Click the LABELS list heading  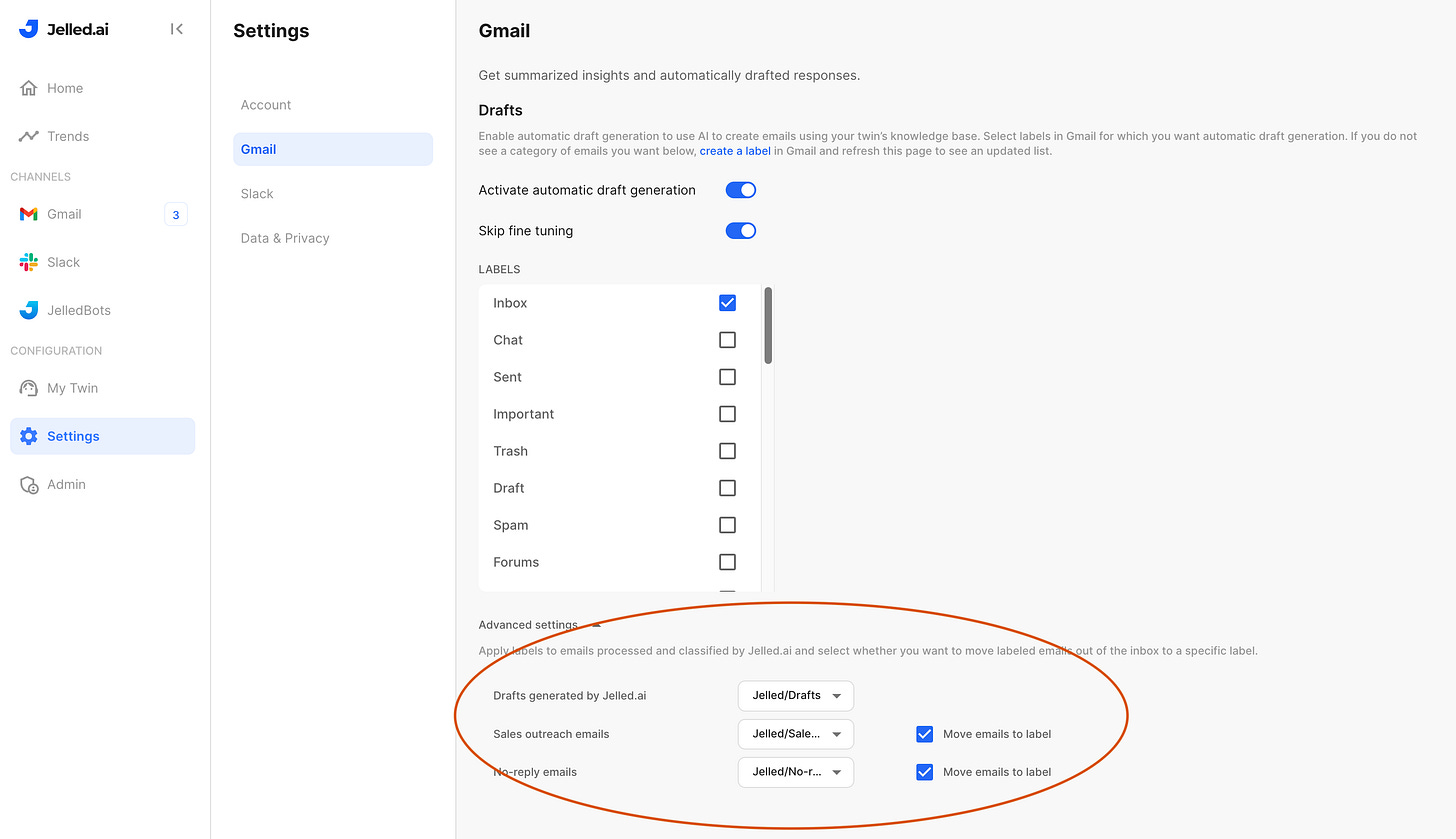pos(500,269)
